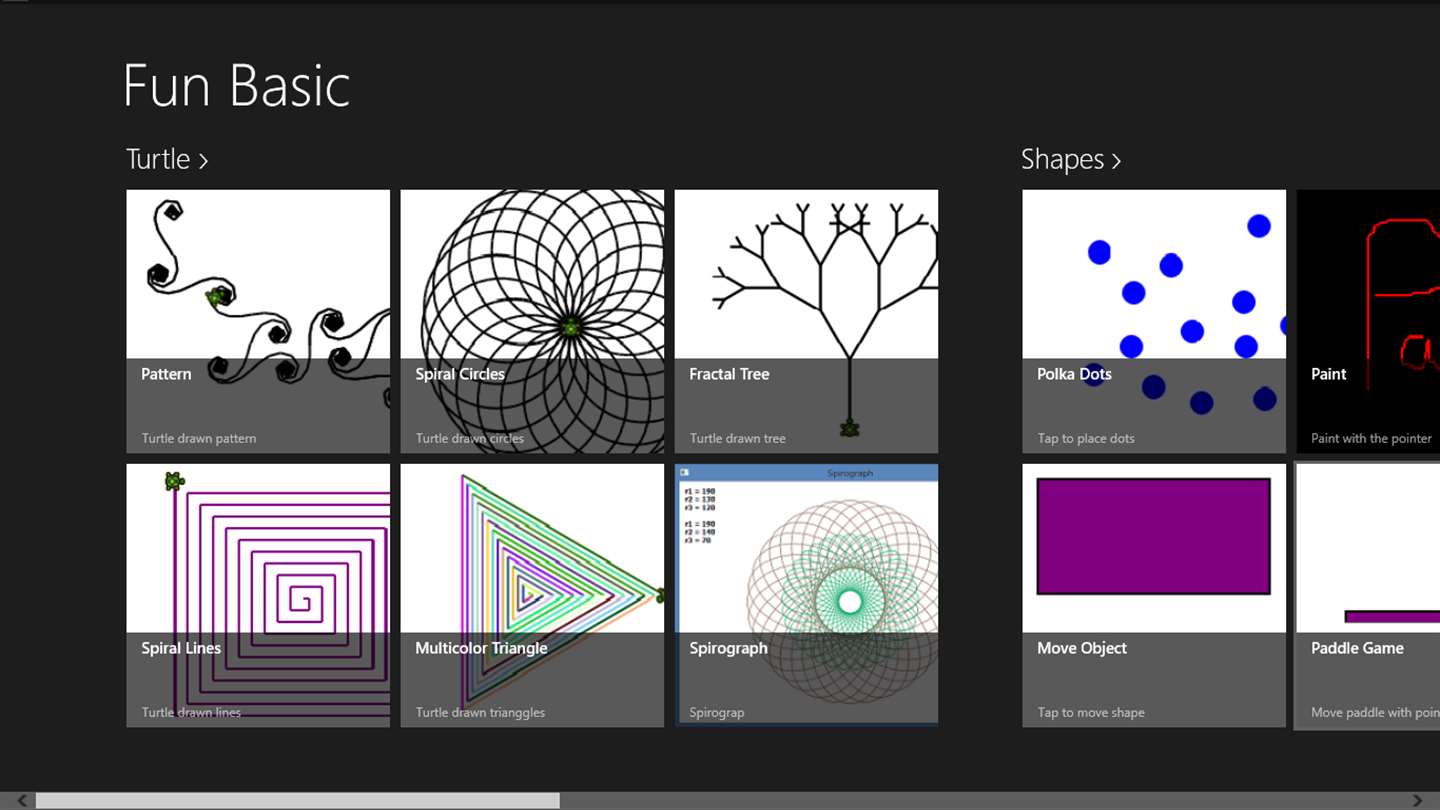Image resolution: width=1440 pixels, height=810 pixels.
Task: Click the chevron next to Turtle
Action: (x=203, y=160)
